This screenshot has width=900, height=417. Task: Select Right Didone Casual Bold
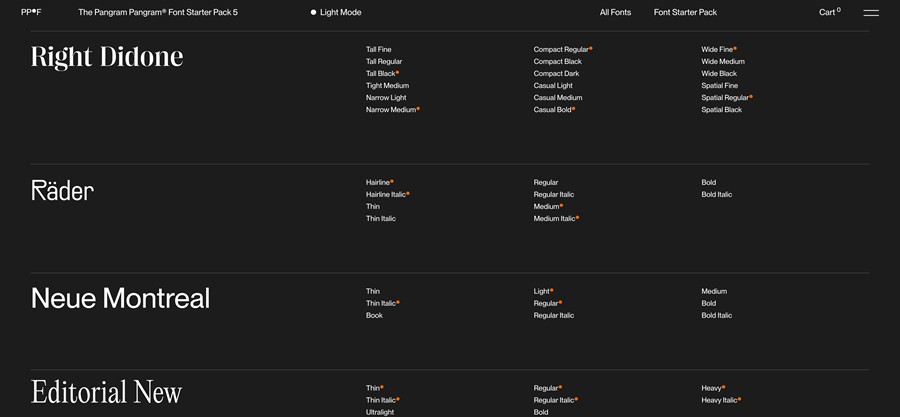click(x=554, y=110)
